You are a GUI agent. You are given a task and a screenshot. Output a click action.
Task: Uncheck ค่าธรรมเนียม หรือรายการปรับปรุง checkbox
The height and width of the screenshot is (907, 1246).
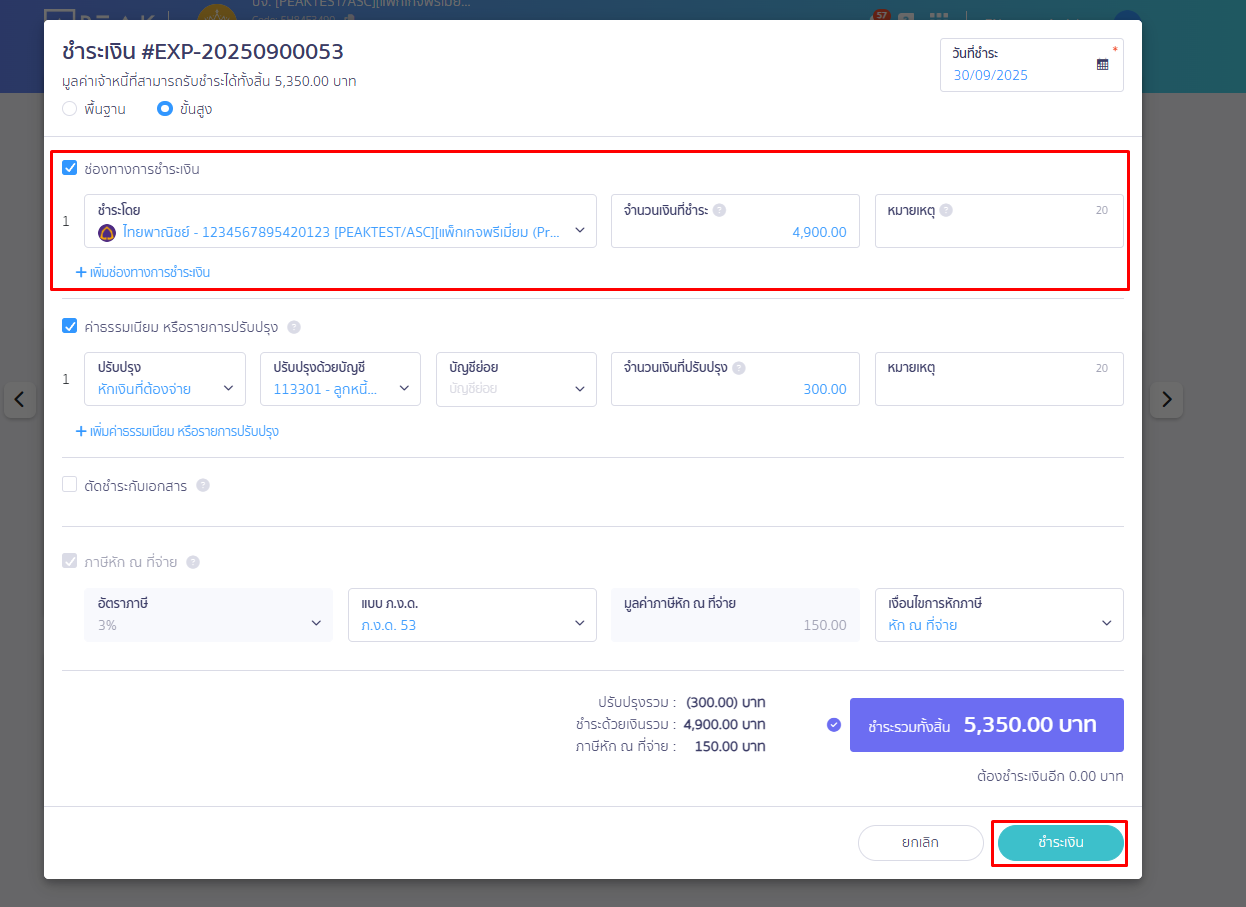tap(70, 326)
